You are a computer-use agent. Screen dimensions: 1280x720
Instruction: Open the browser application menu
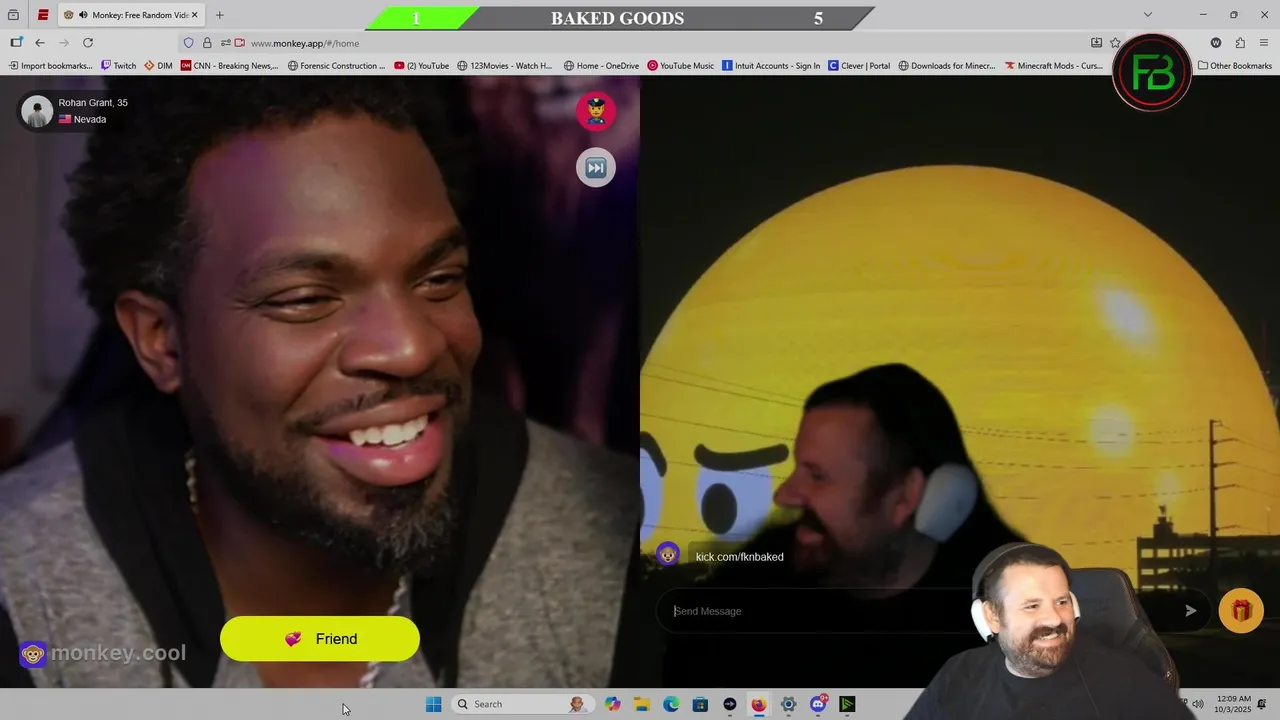tap(1264, 43)
